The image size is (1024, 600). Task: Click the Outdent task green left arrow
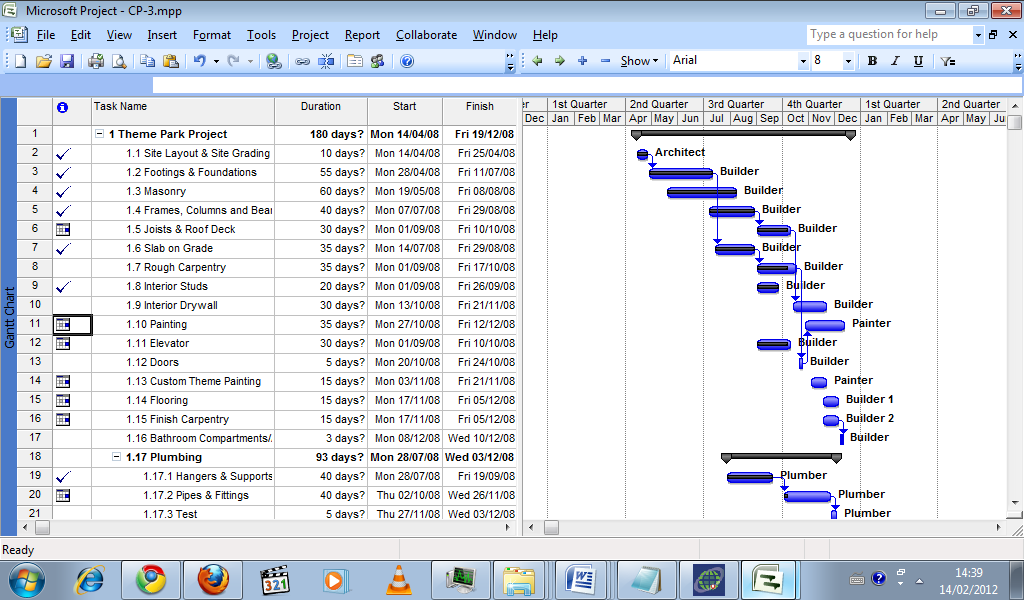click(537, 61)
